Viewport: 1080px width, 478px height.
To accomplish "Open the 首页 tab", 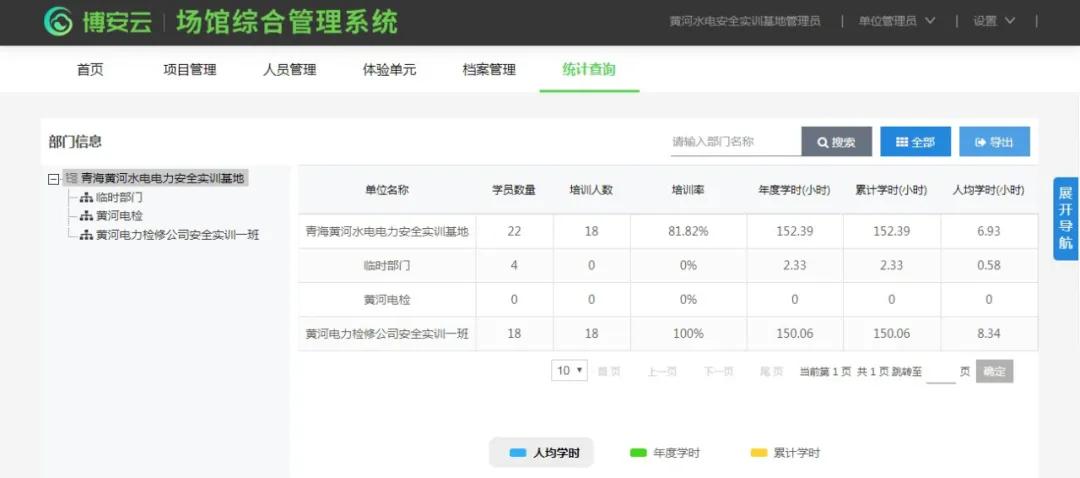I will [90, 70].
